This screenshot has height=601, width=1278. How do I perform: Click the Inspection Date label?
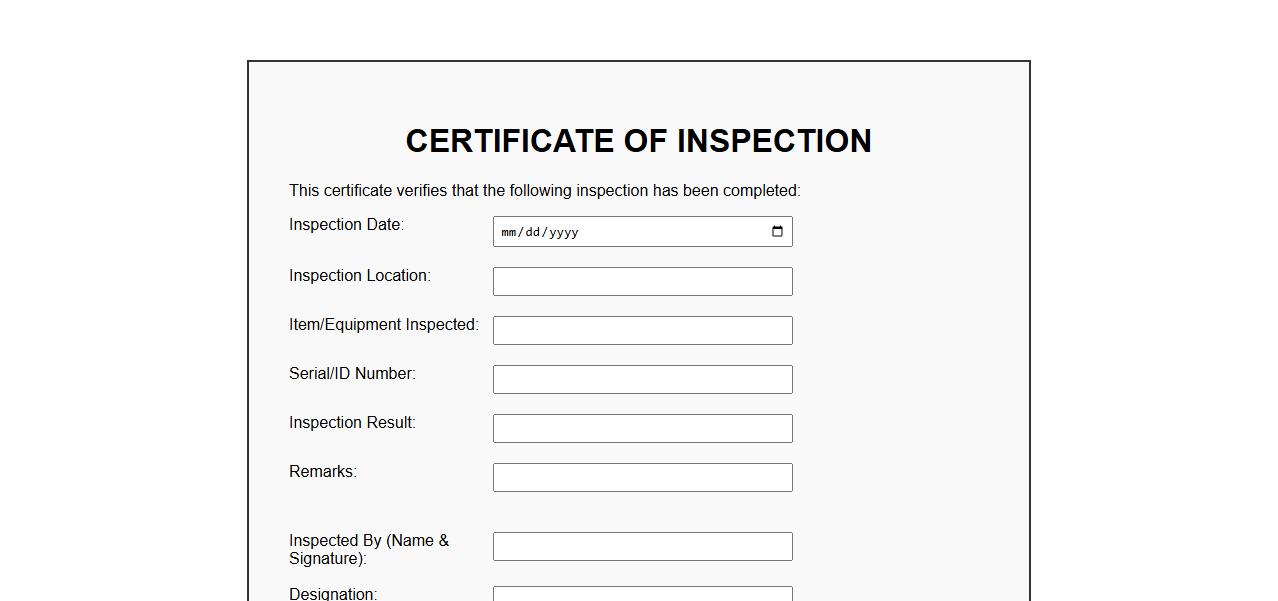coord(346,225)
